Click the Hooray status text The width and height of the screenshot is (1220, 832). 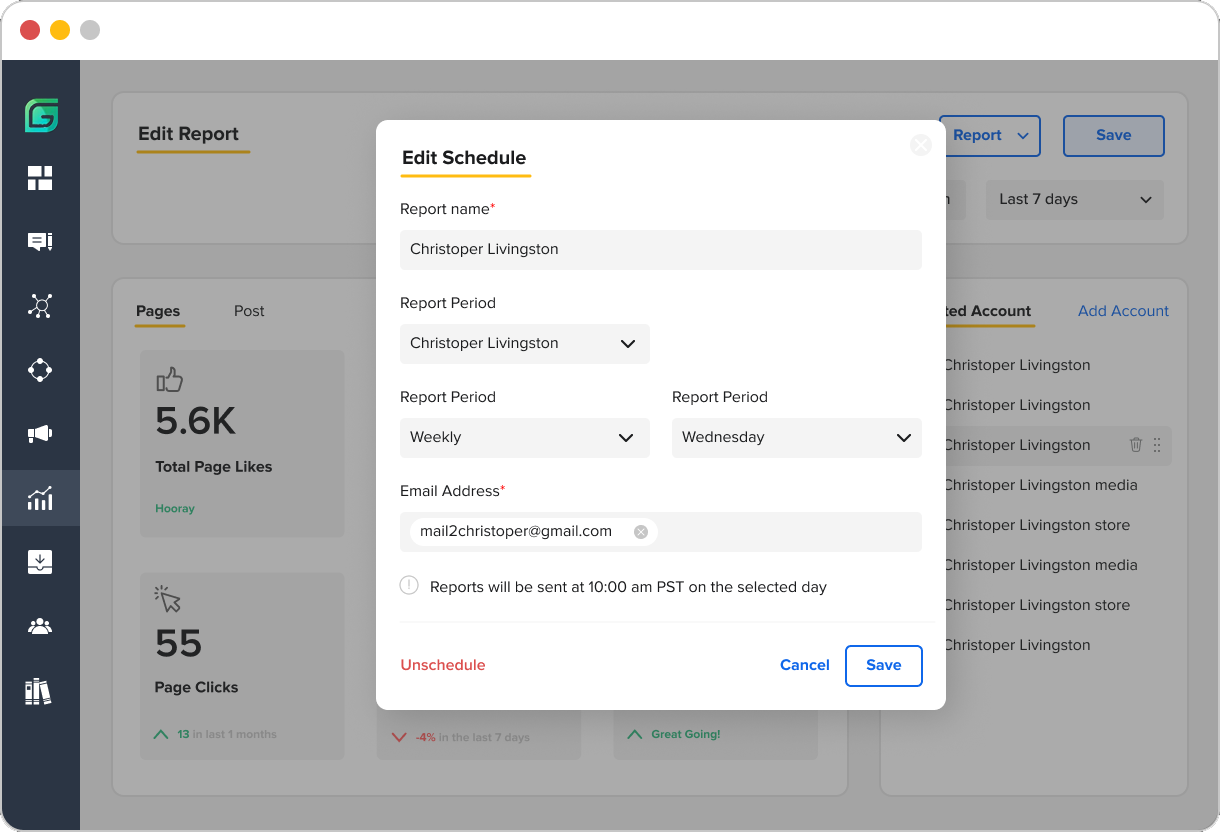point(175,509)
